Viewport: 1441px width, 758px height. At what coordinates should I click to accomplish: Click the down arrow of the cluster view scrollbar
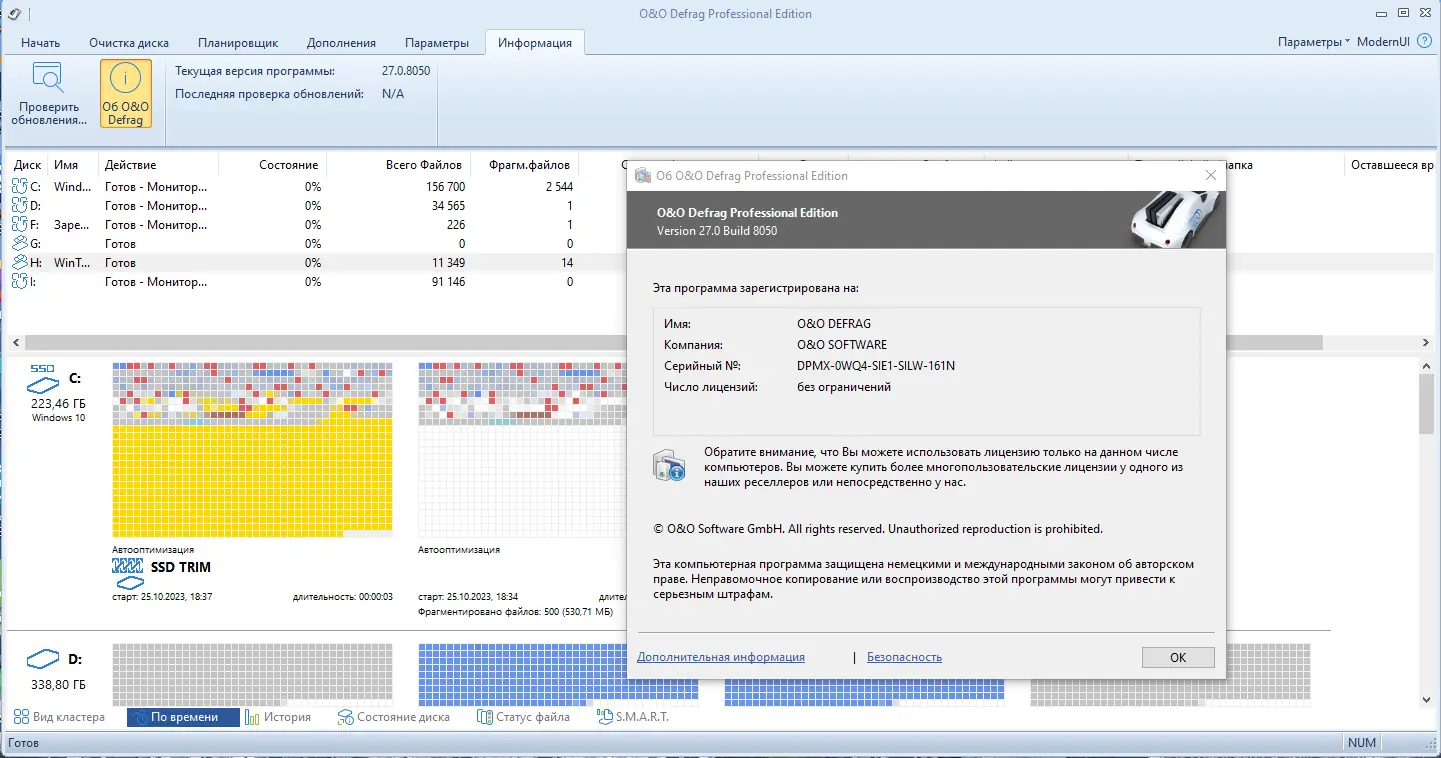point(1427,700)
